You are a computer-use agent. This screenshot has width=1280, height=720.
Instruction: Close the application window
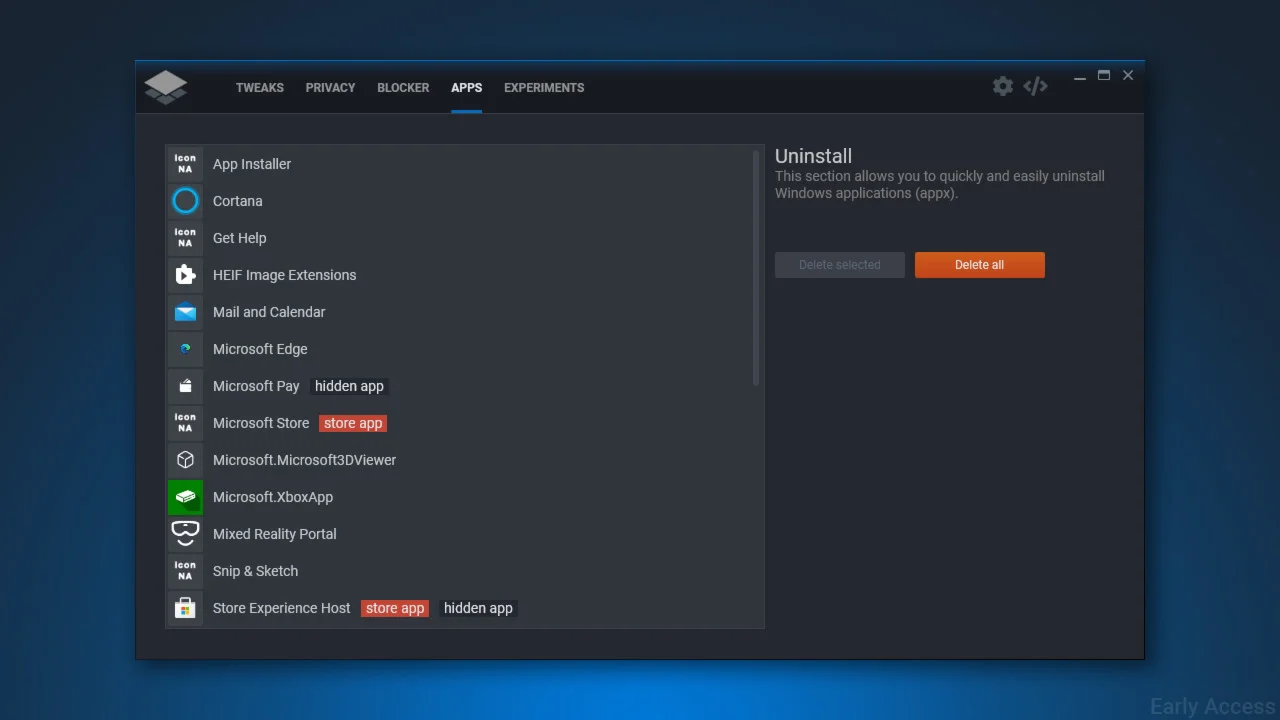pos(1128,76)
